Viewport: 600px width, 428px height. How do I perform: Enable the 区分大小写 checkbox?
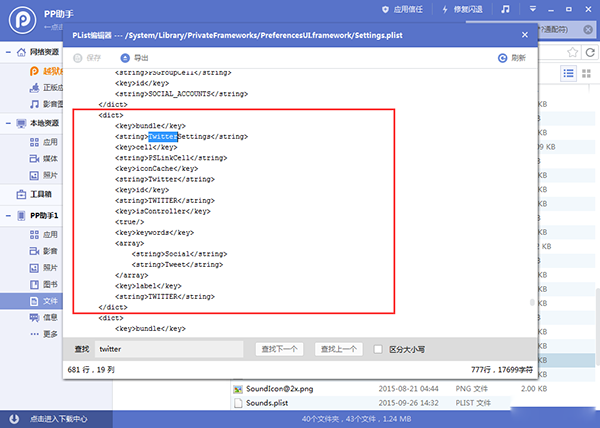coord(378,349)
